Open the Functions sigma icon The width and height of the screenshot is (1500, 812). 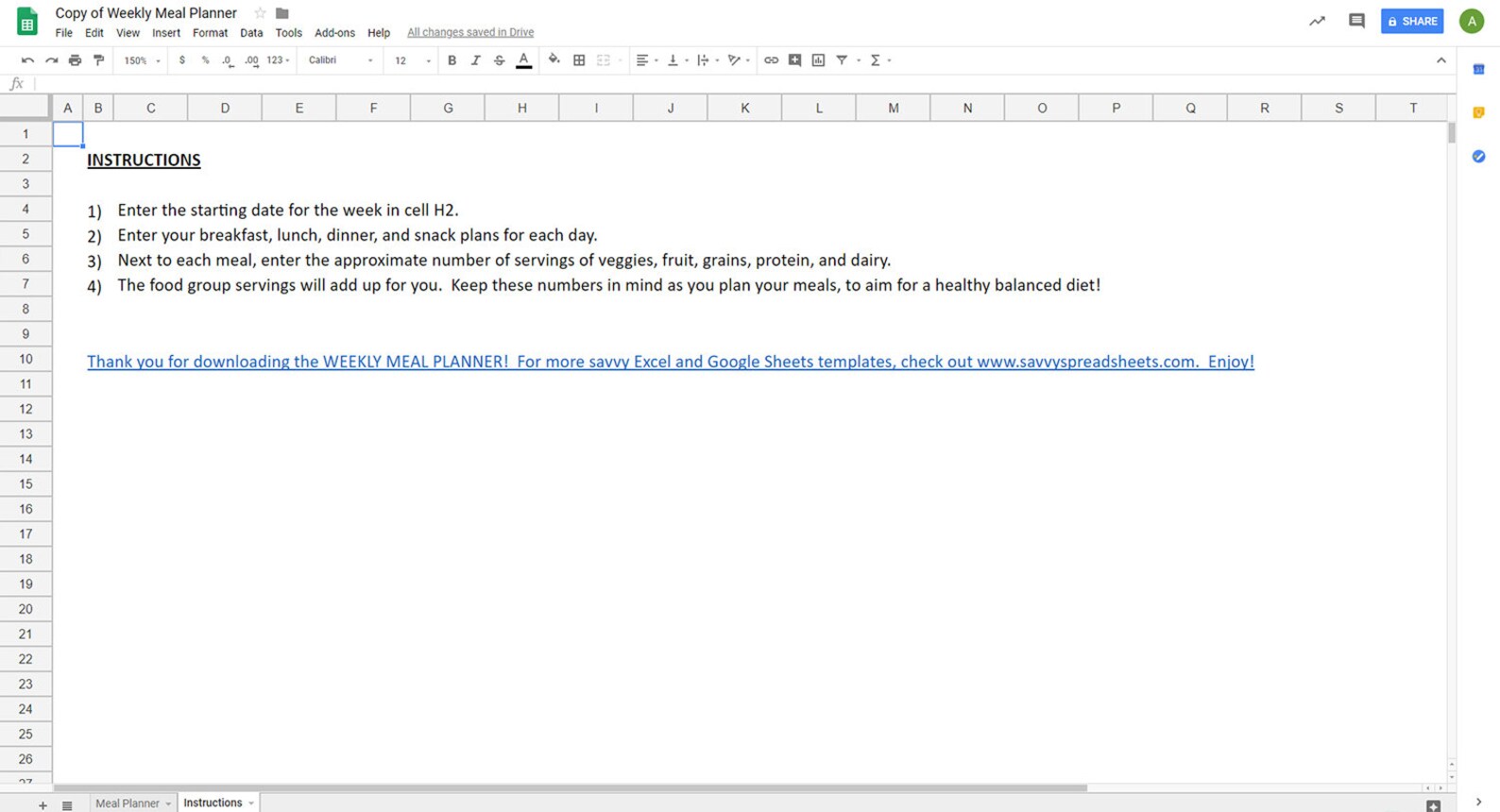click(x=876, y=60)
